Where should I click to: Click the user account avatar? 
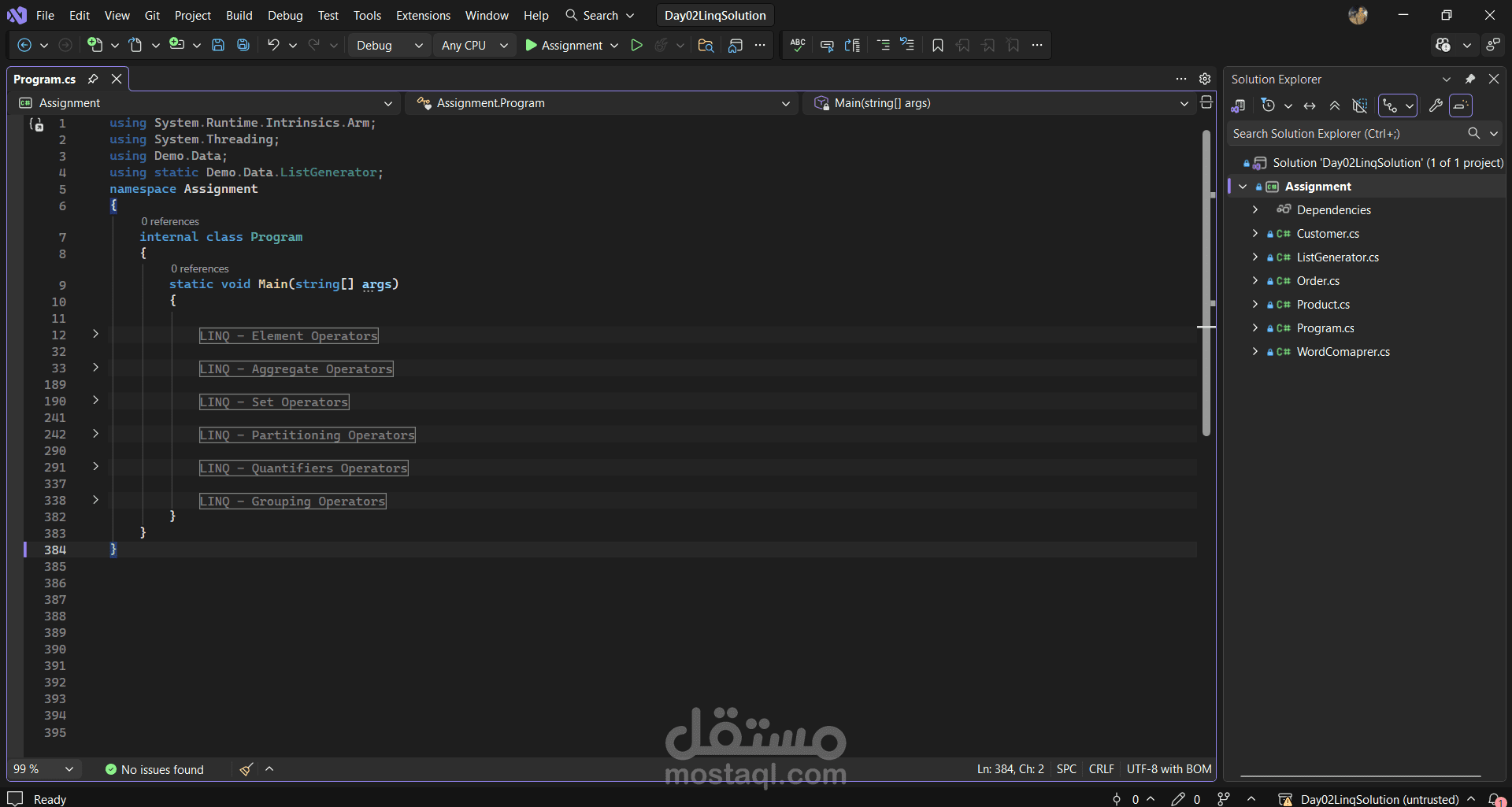pos(1358,16)
